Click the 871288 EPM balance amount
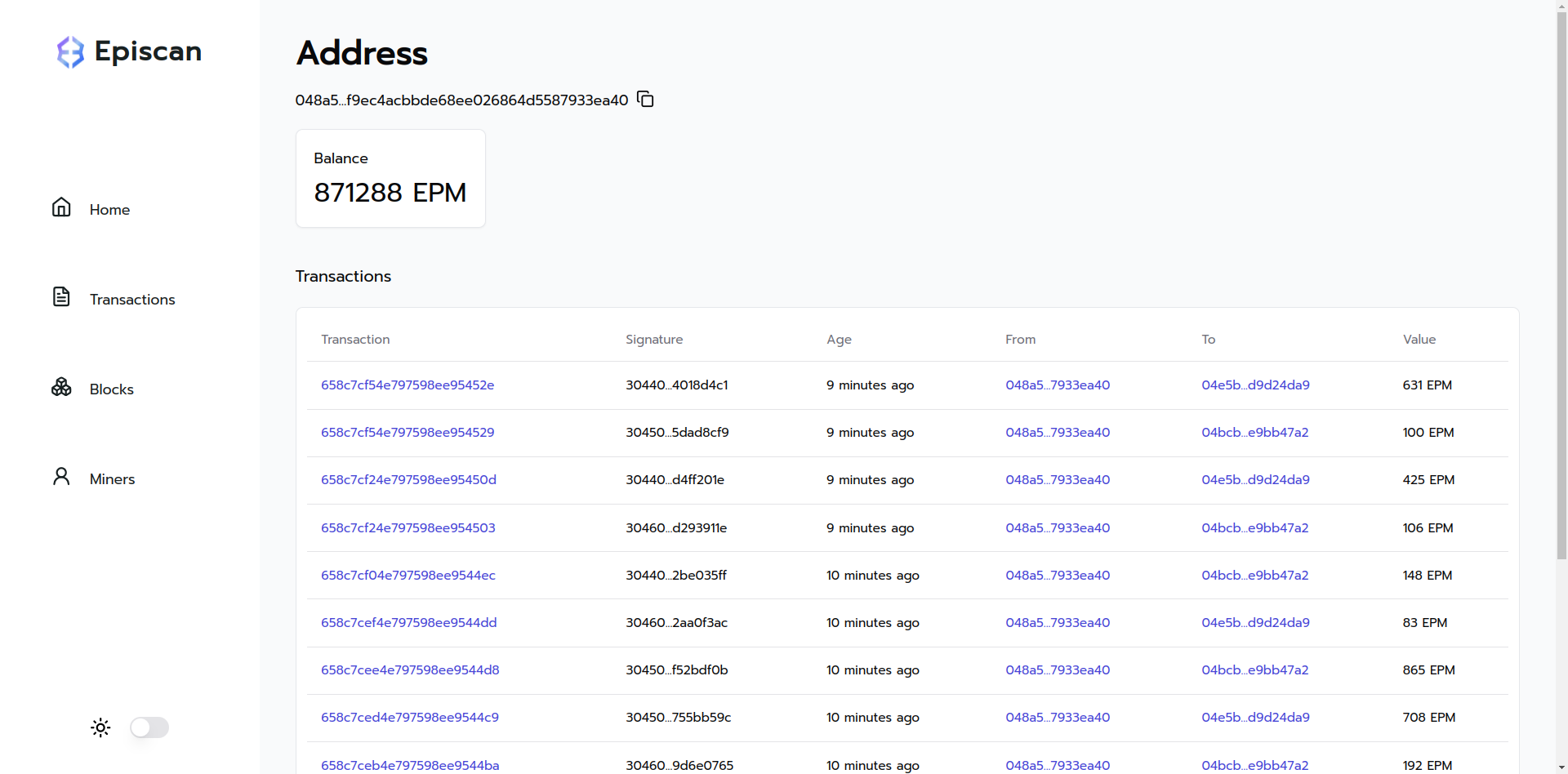 click(x=390, y=193)
